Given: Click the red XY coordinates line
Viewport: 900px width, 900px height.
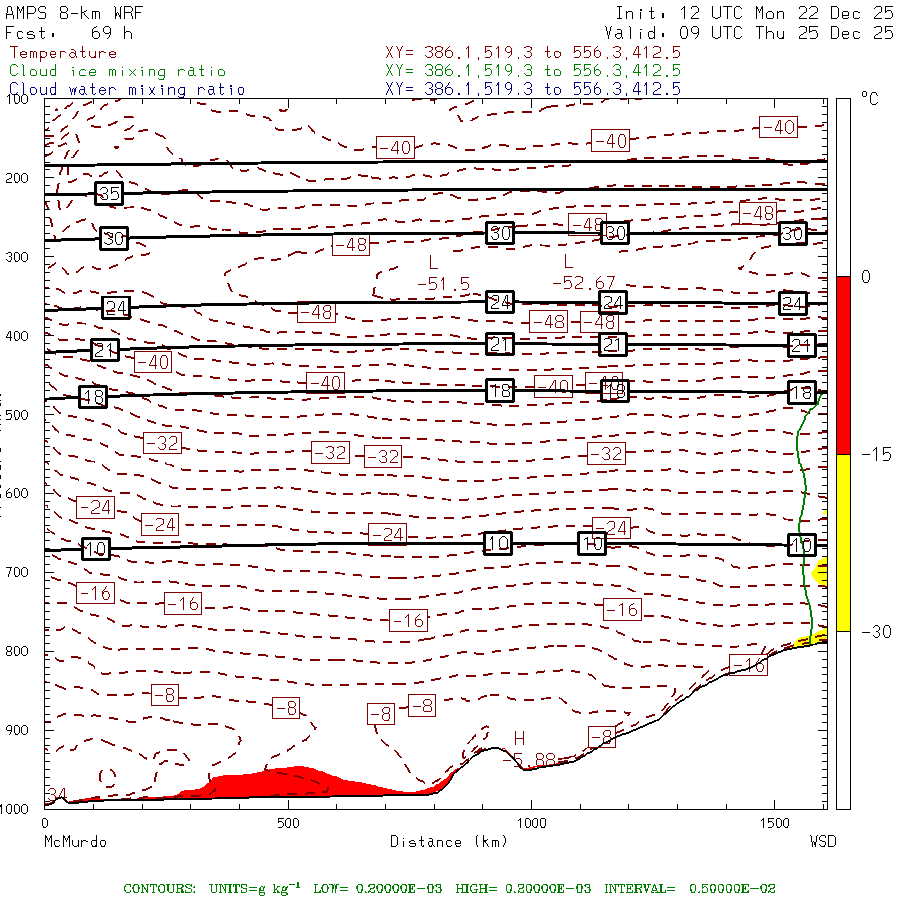Looking at the screenshot, I should tap(533, 53).
